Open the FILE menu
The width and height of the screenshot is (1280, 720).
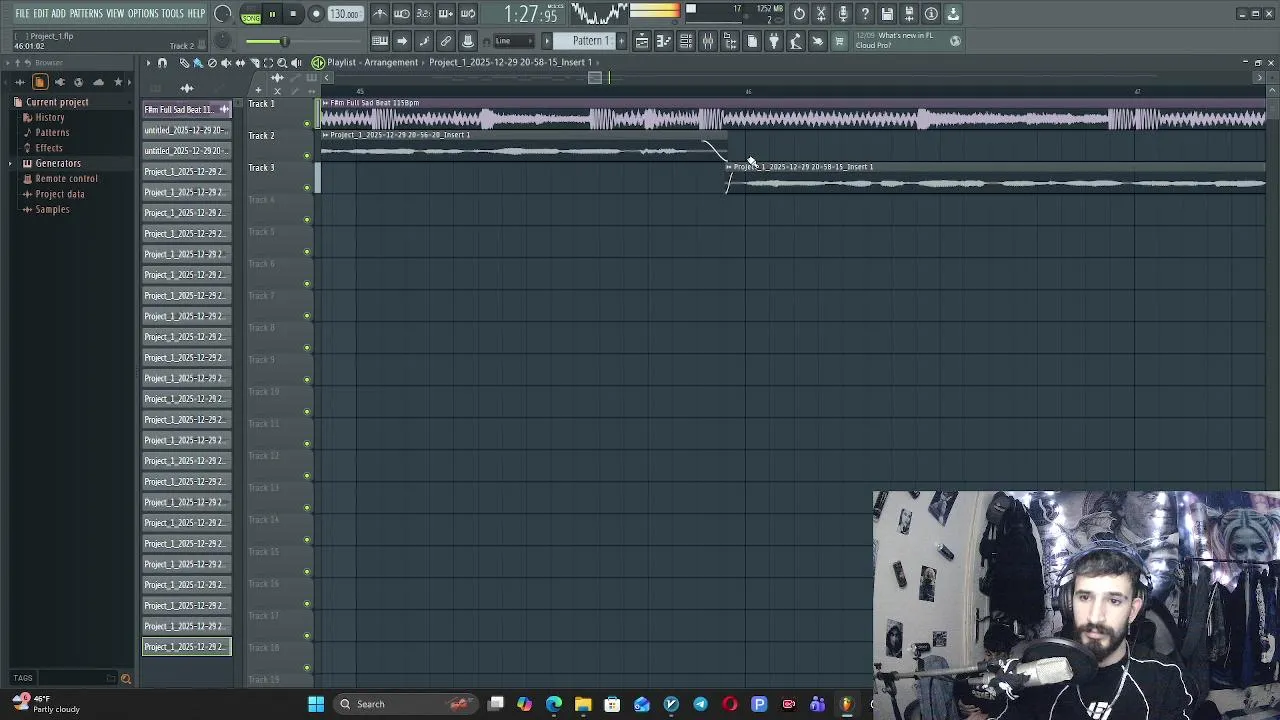coord(22,14)
